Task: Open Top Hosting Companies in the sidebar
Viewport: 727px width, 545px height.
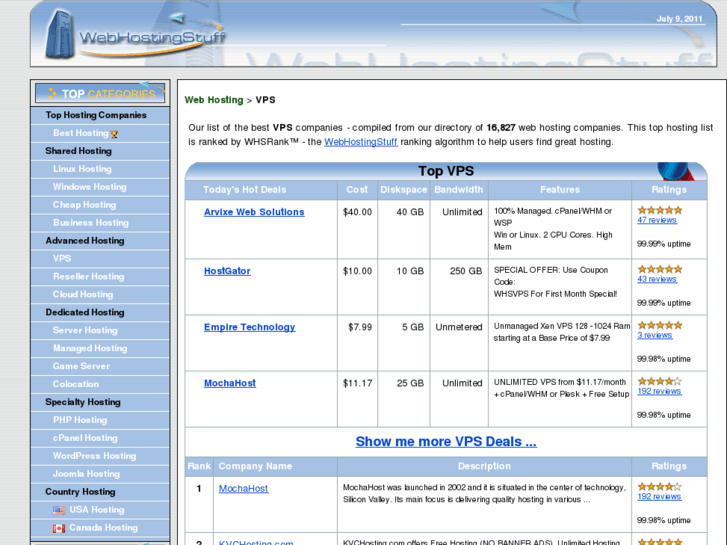Action: (96, 115)
